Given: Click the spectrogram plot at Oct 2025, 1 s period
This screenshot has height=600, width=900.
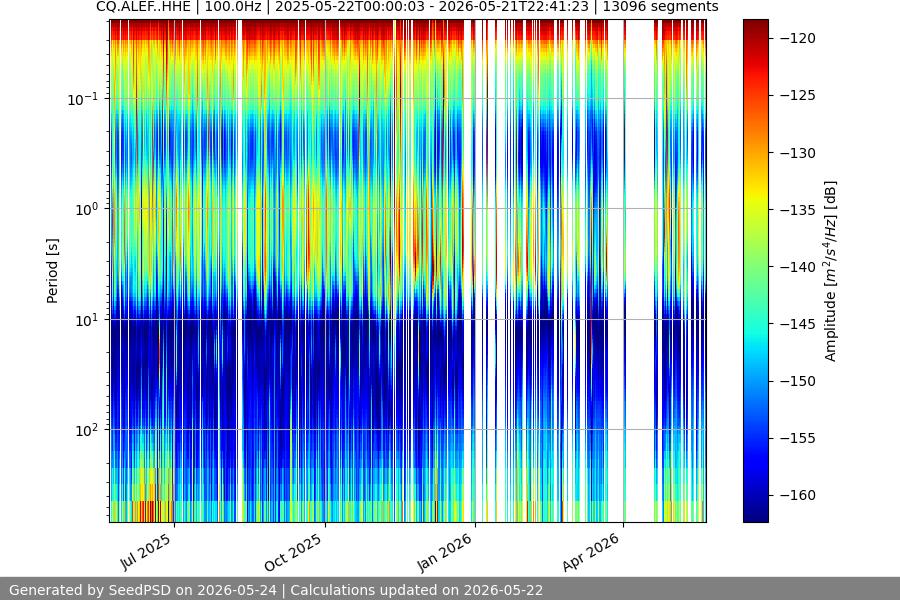Looking at the screenshot, I should coord(325,209).
